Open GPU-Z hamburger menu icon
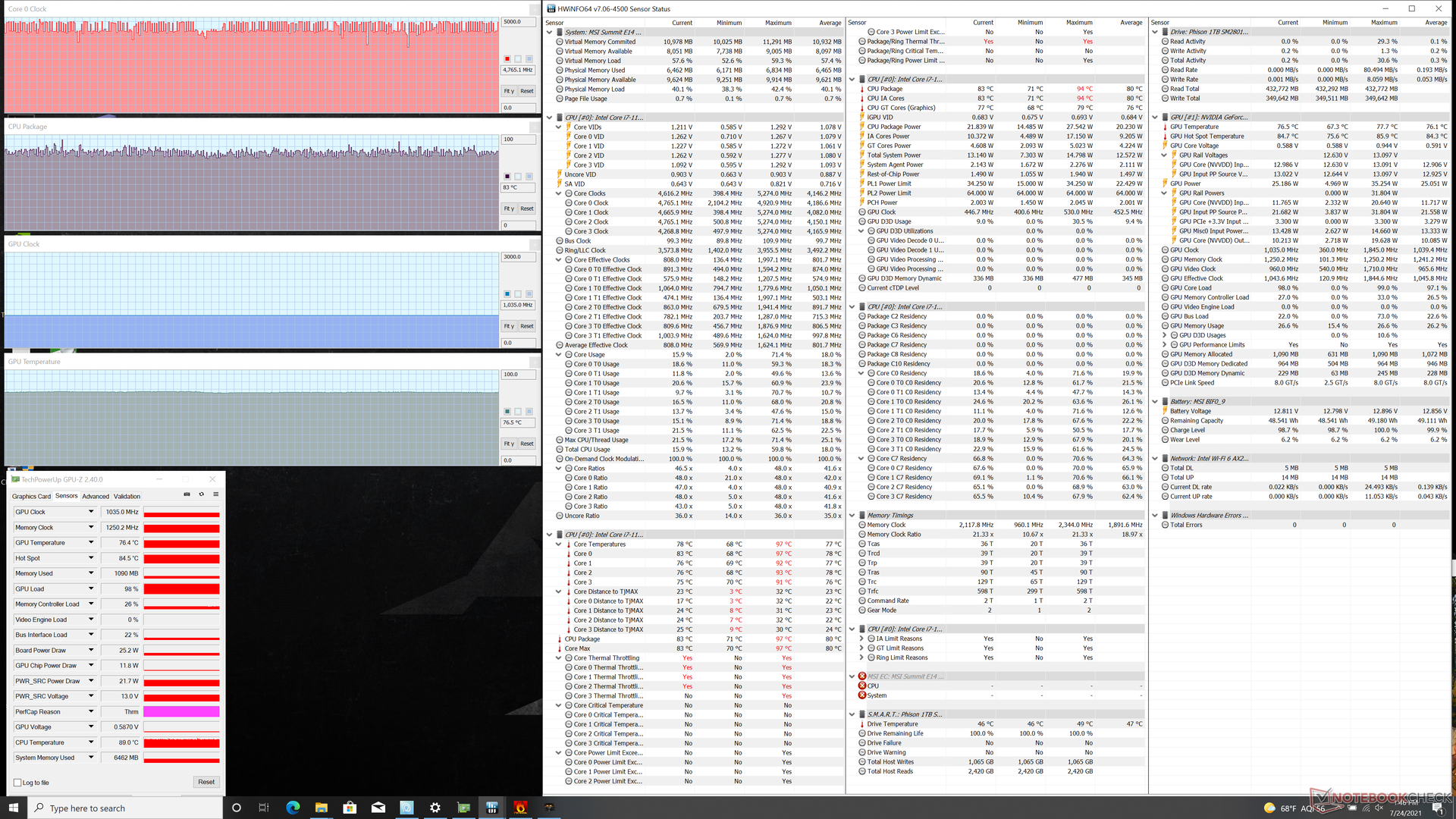This screenshot has height=819, width=1456. click(216, 494)
